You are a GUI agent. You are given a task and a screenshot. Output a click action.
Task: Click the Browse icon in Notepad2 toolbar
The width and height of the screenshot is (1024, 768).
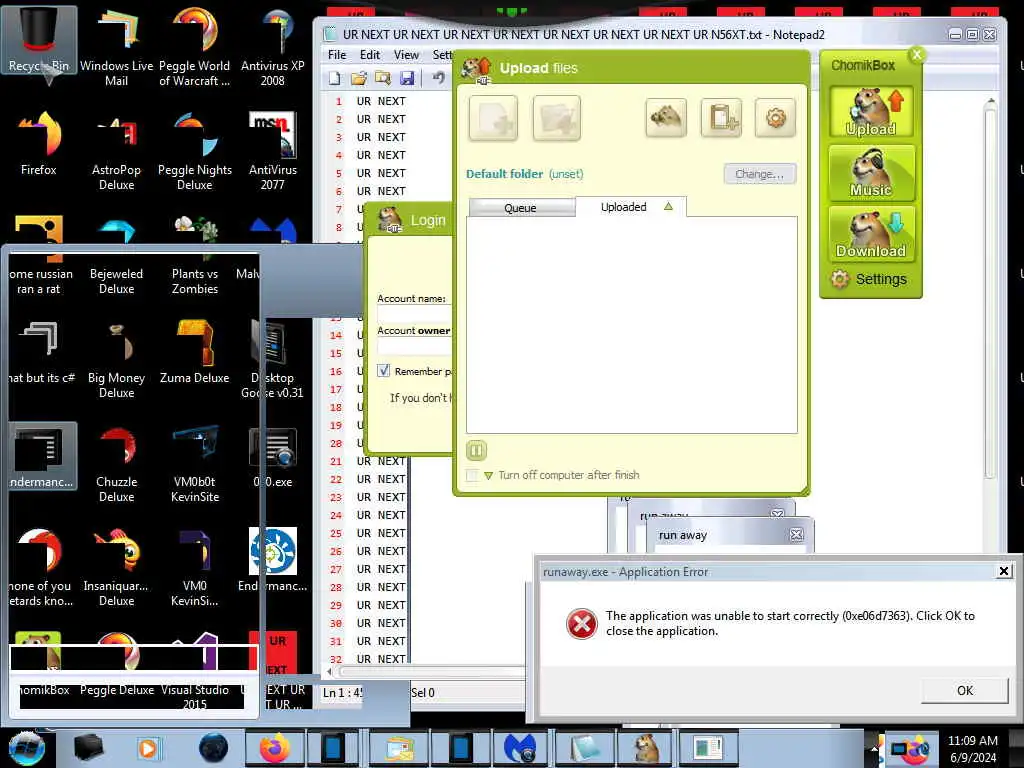[383, 78]
